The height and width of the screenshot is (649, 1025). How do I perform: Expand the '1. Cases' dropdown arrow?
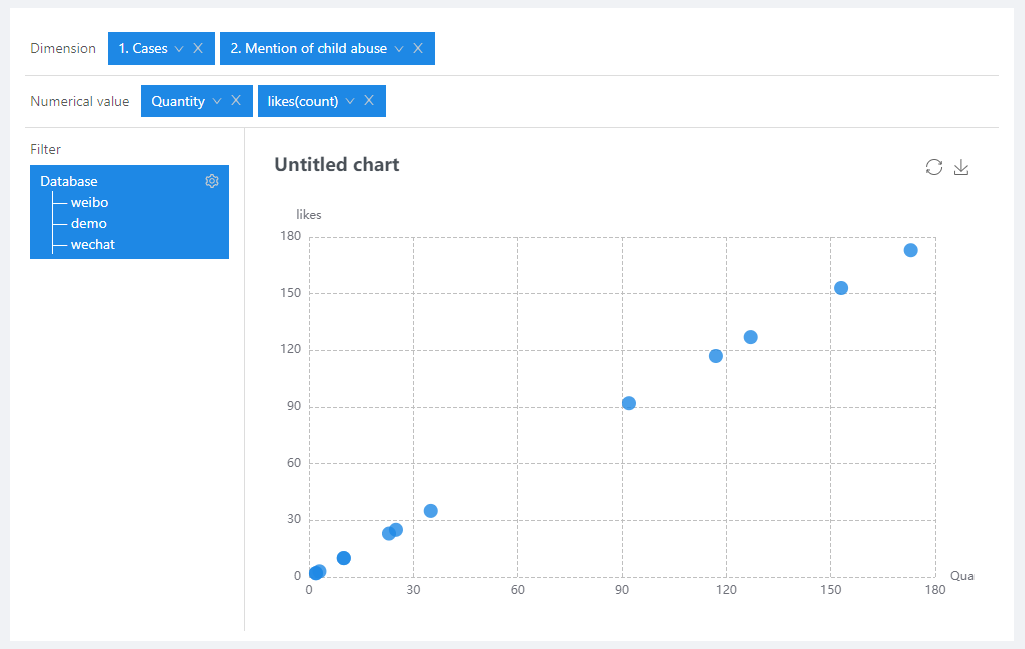(x=179, y=48)
